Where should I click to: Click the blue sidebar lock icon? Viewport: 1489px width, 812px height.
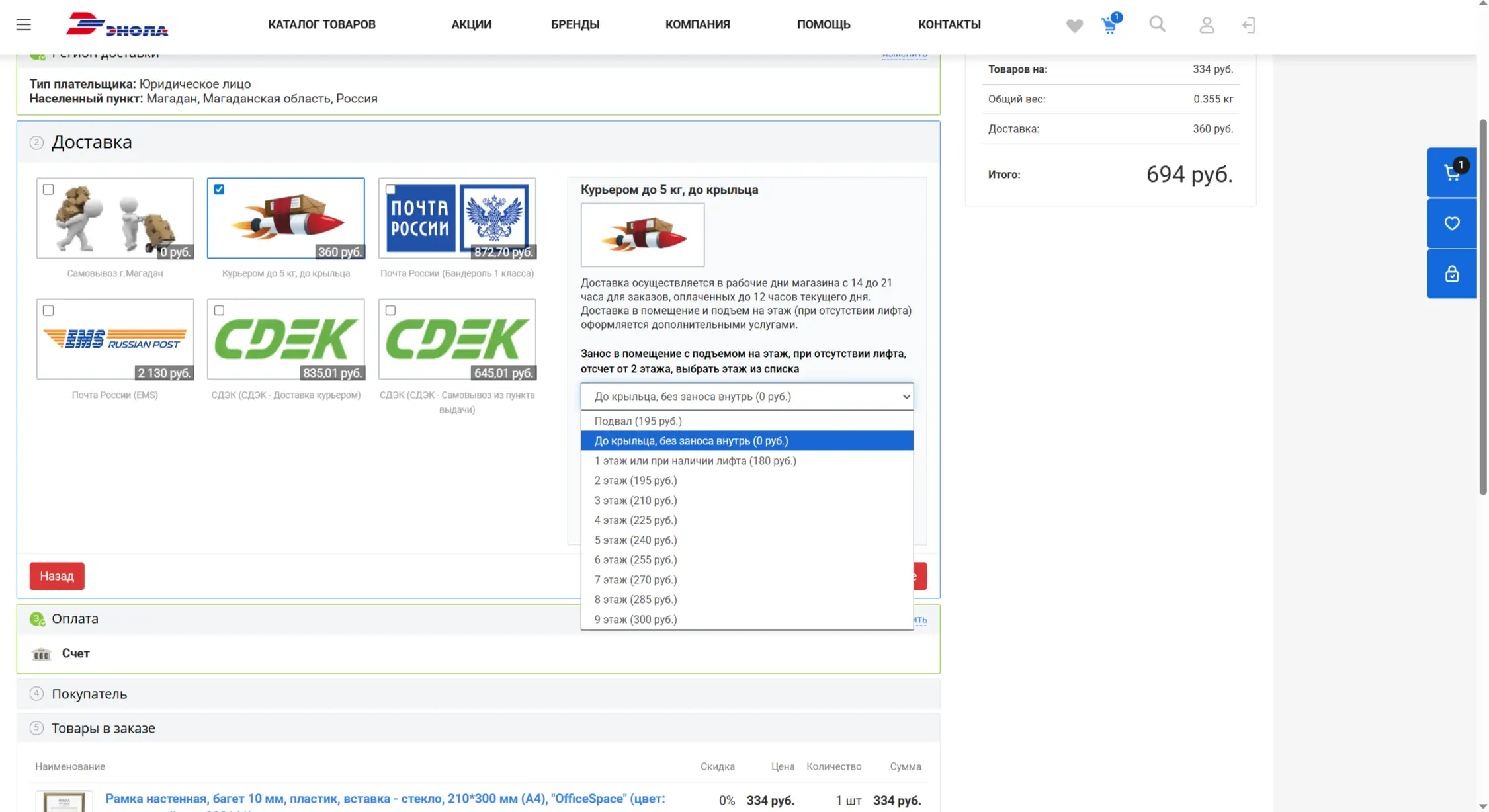click(1451, 274)
